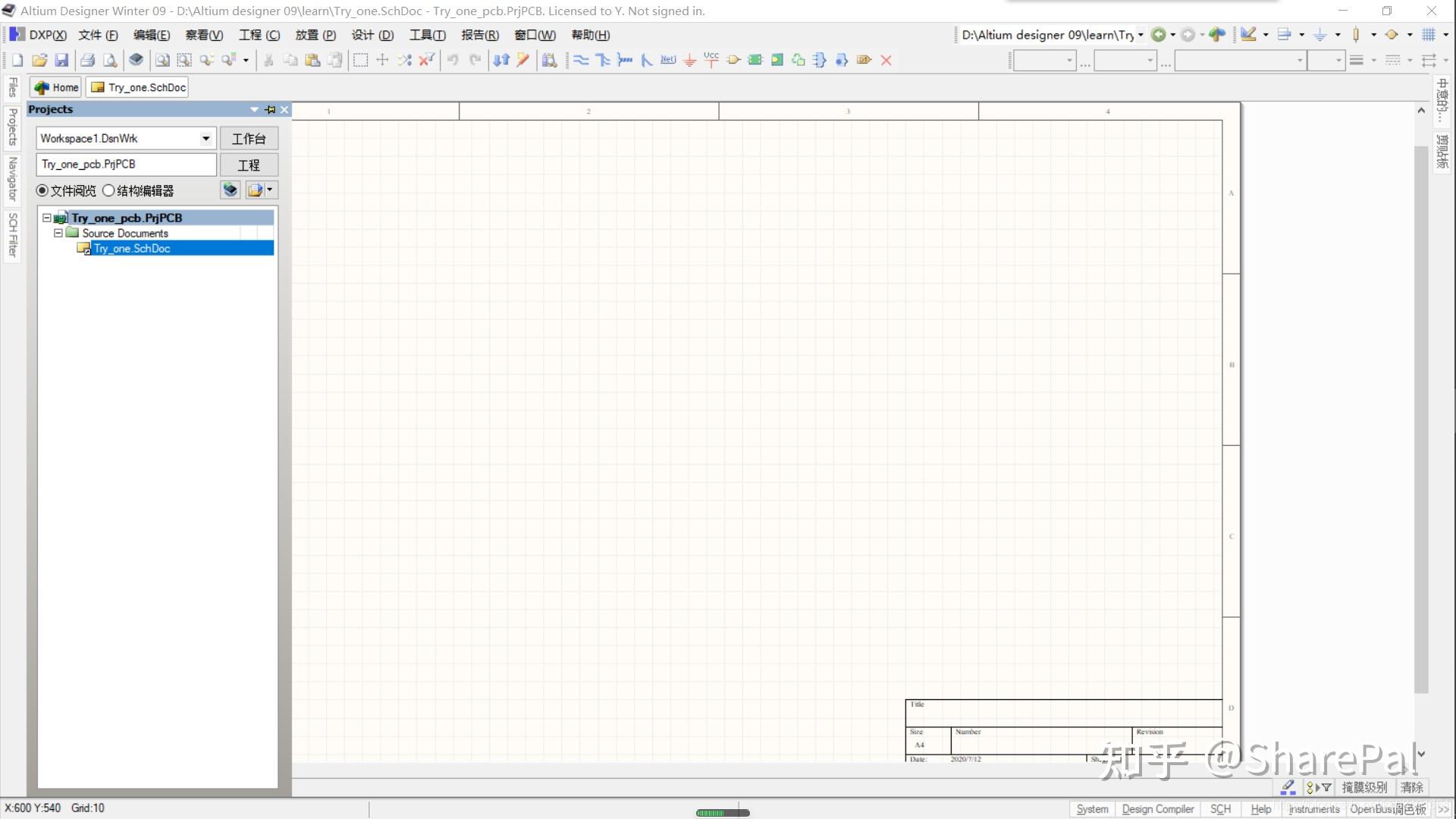This screenshot has height=819, width=1456.
Task: Click the 工作台 button
Action: click(249, 138)
